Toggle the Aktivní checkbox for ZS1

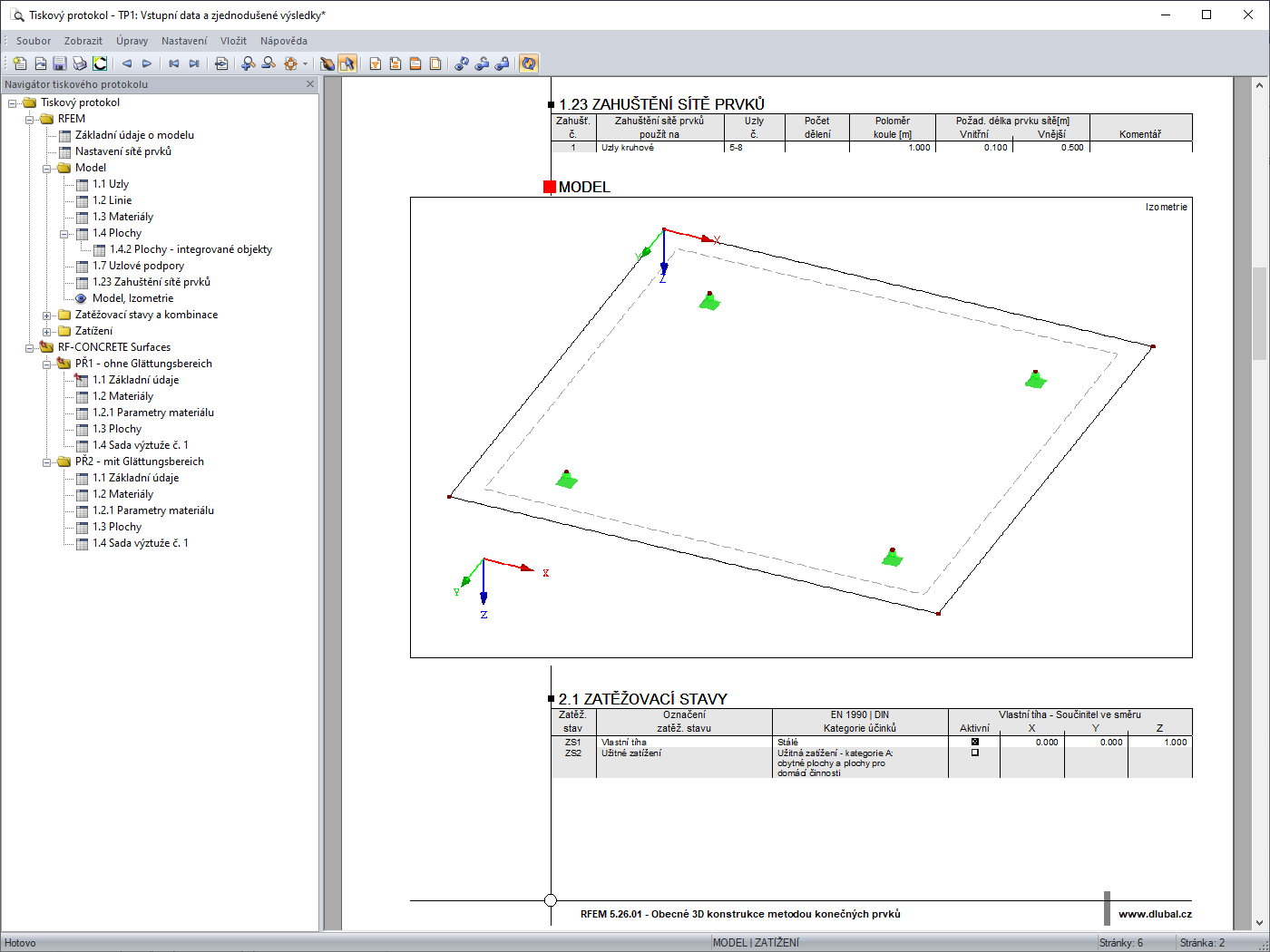pyautogui.click(x=975, y=742)
